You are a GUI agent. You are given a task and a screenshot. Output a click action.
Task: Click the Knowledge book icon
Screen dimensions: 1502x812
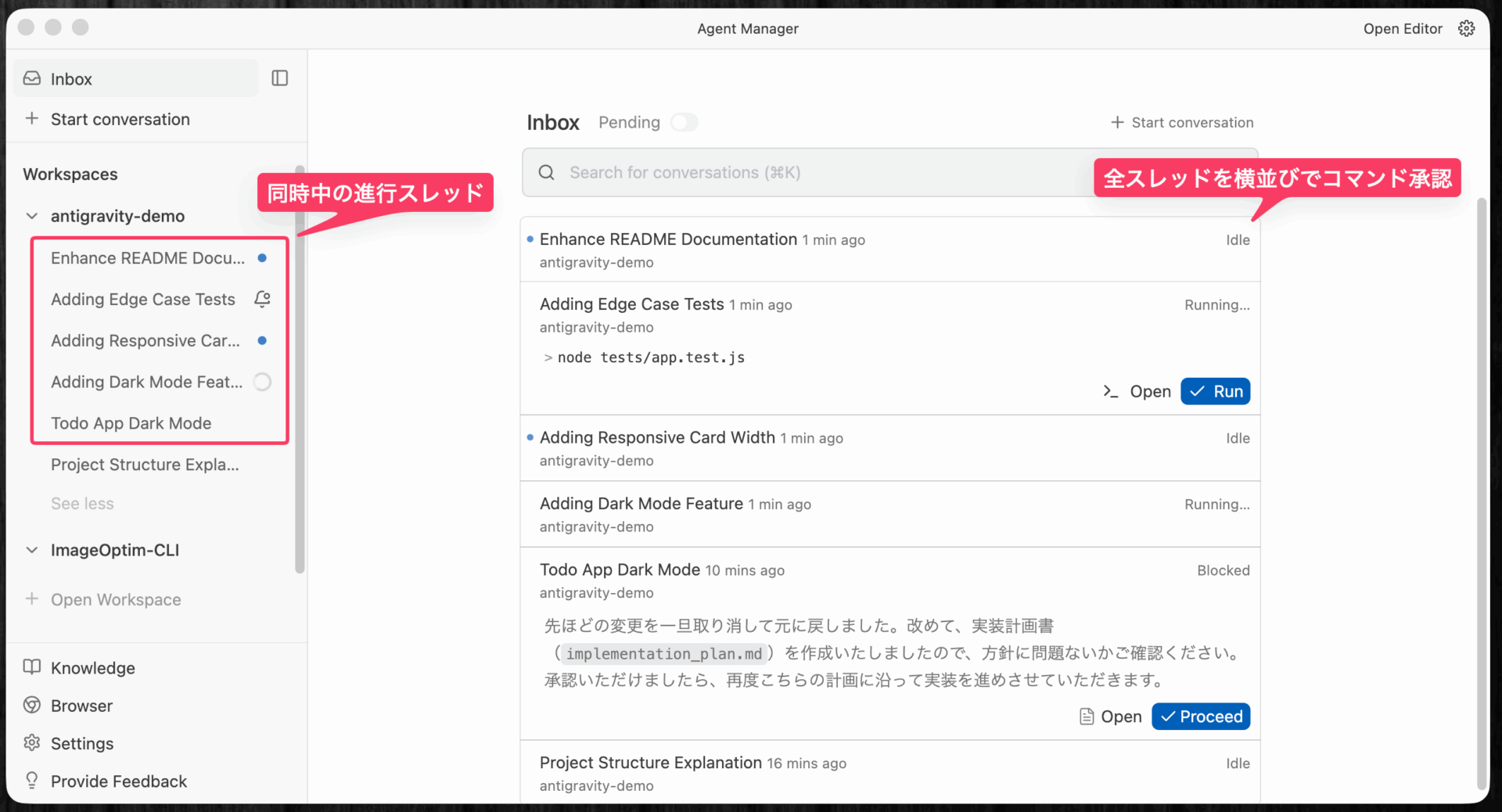32,667
